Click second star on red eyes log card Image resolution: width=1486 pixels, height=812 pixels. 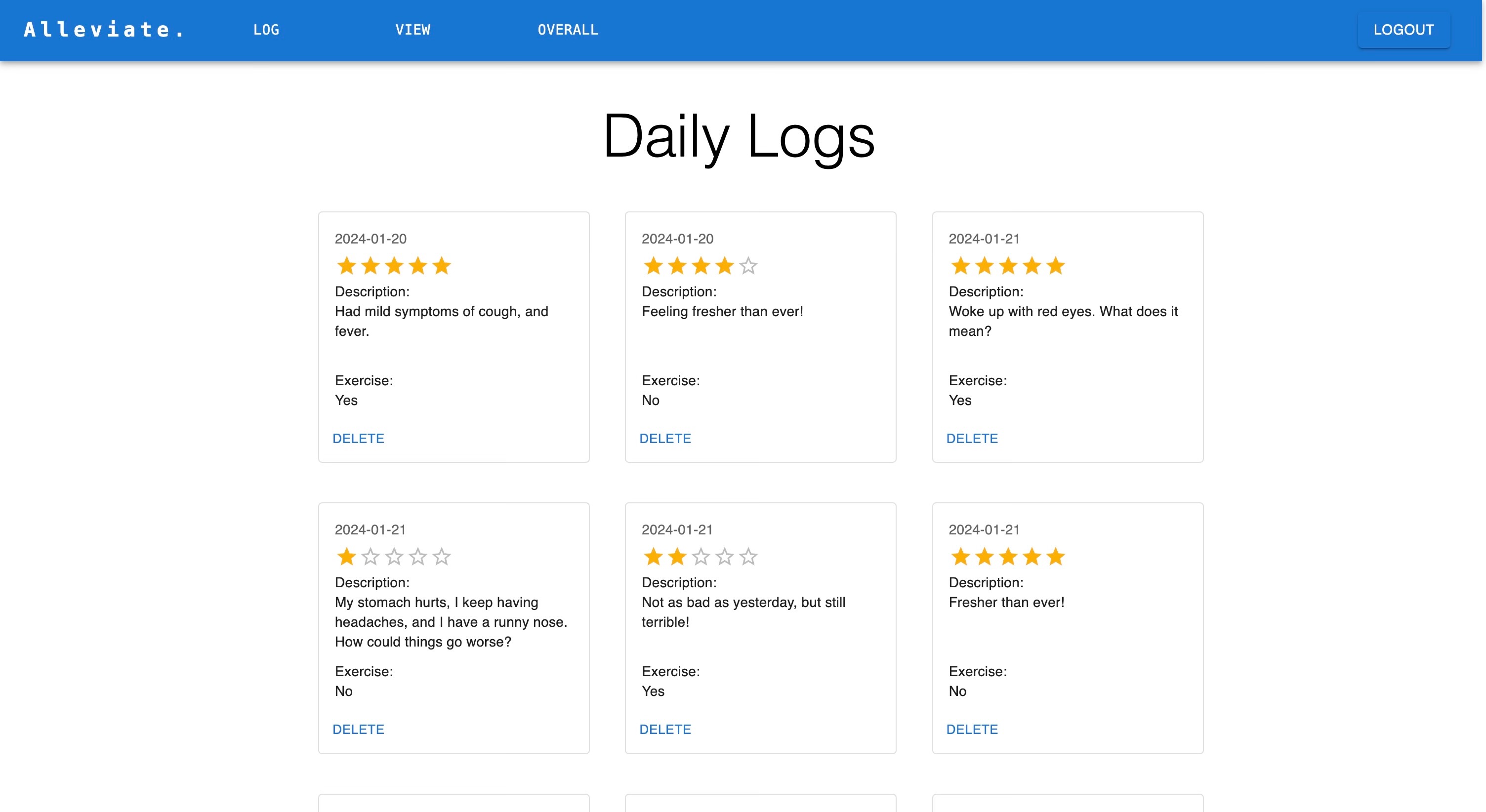tap(984, 266)
